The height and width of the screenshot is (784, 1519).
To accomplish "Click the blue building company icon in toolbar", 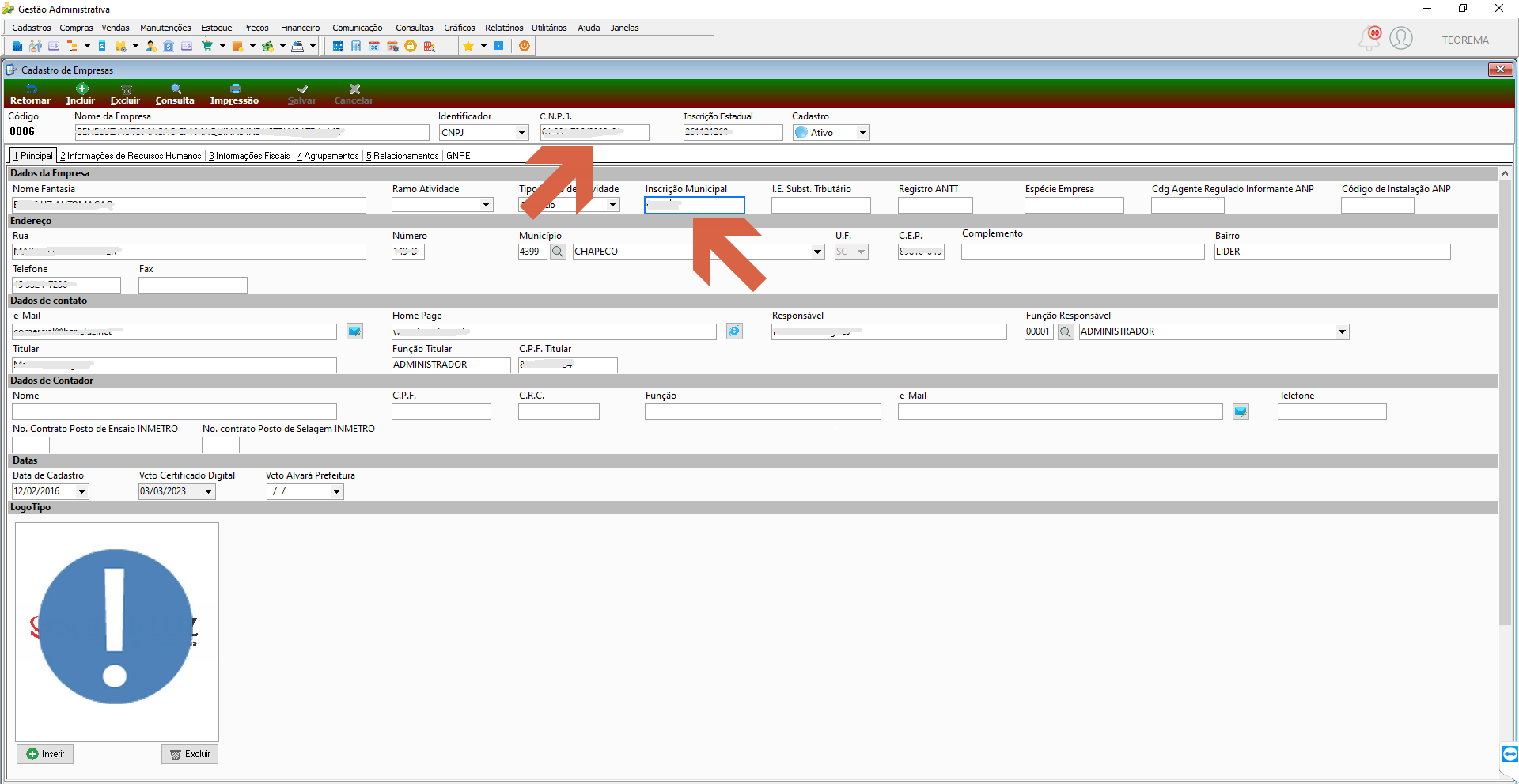I will click(x=17, y=46).
